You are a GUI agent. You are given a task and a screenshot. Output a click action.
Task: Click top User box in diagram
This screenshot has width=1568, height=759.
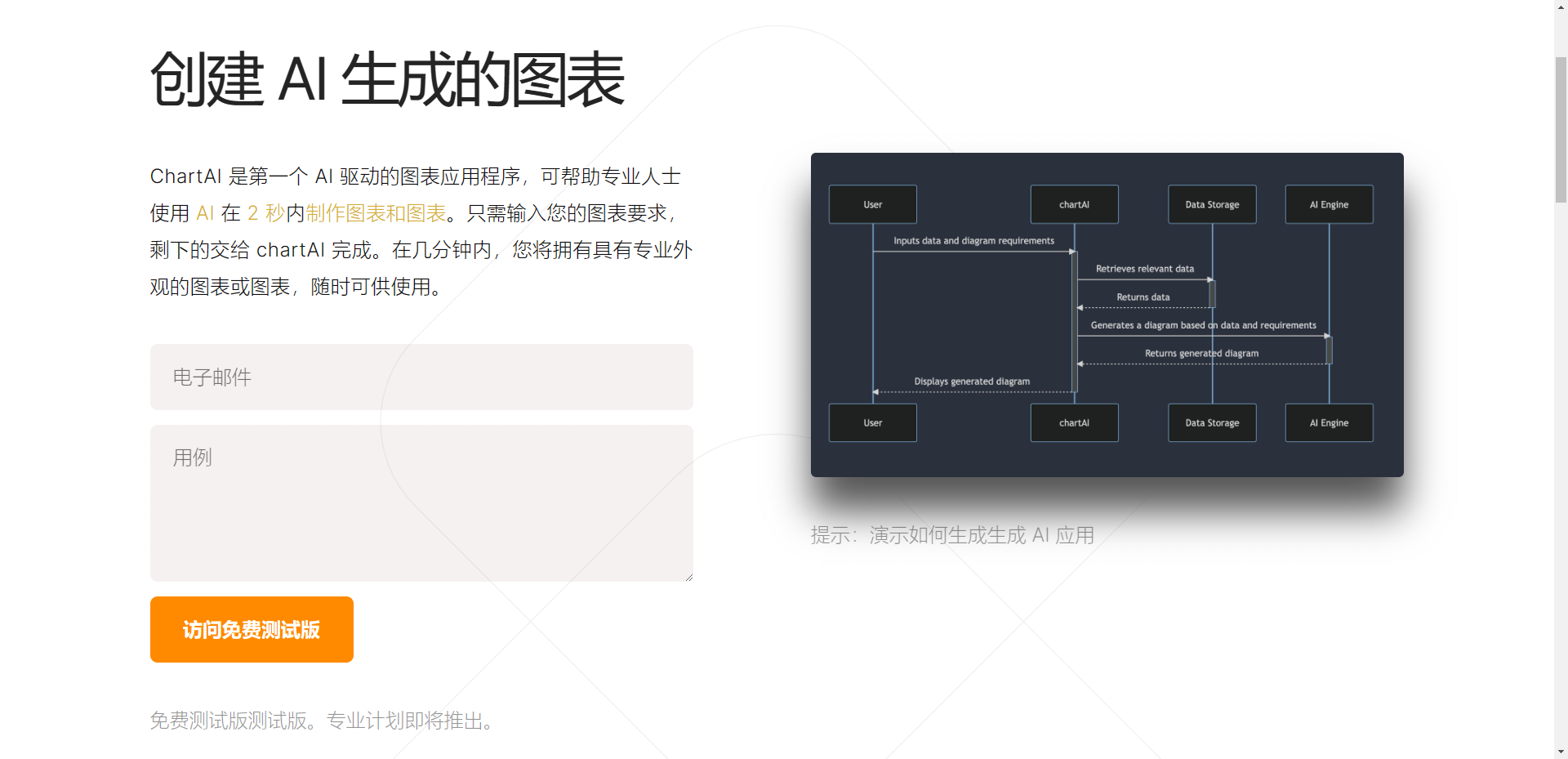pyautogui.click(x=872, y=204)
